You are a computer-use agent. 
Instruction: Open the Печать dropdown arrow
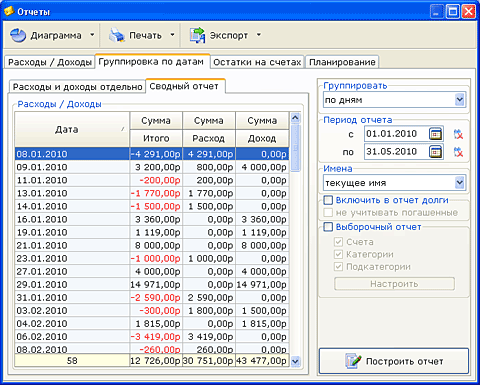pos(172,35)
